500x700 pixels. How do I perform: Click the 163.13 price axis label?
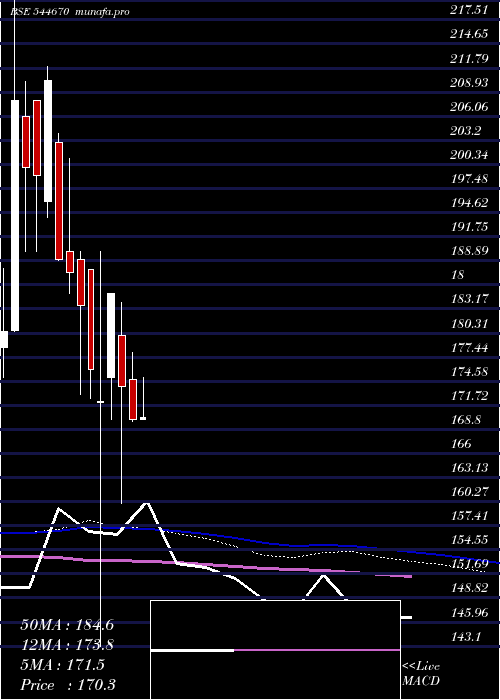(469, 468)
